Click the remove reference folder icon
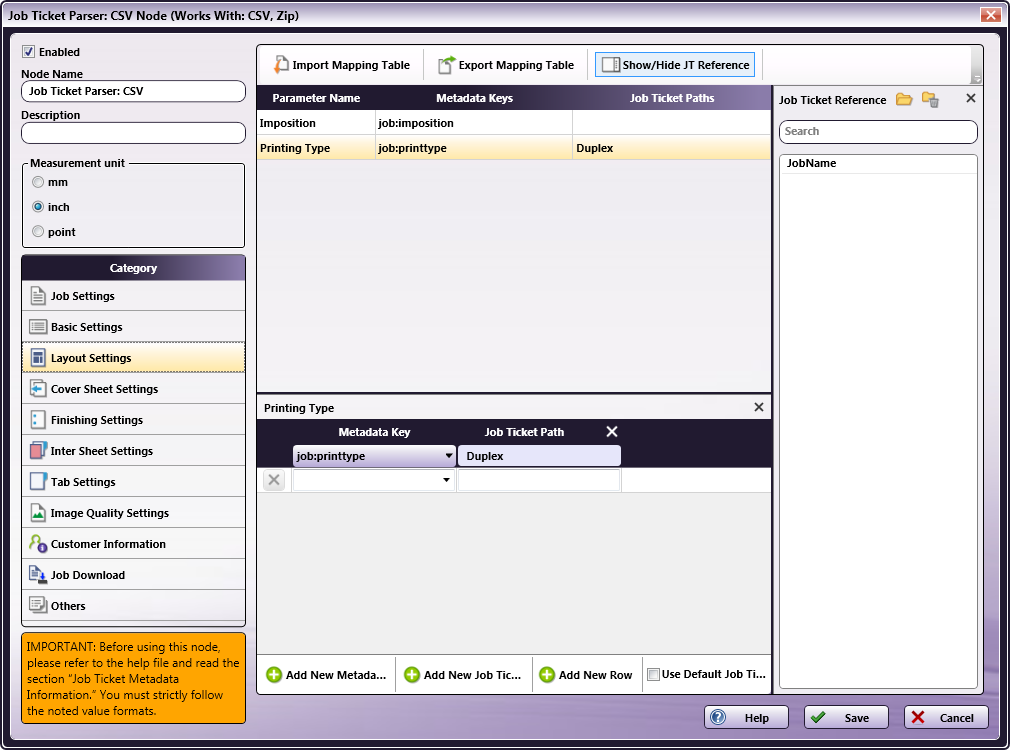The height and width of the screenshot is (750, 1010). tap(930, 99)
